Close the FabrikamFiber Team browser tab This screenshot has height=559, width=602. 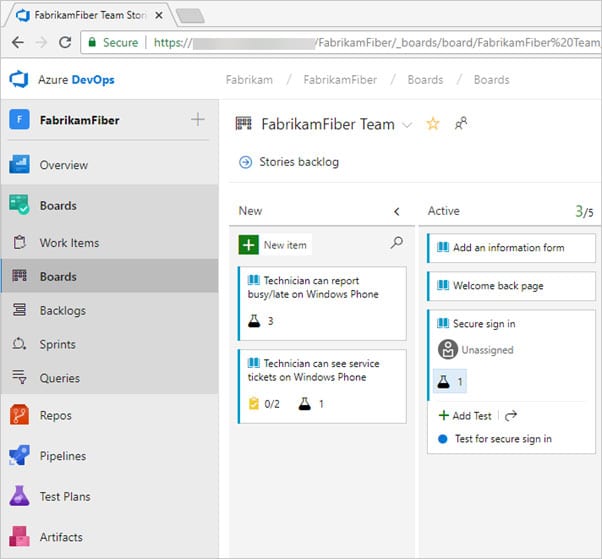[x=159, y=15]
